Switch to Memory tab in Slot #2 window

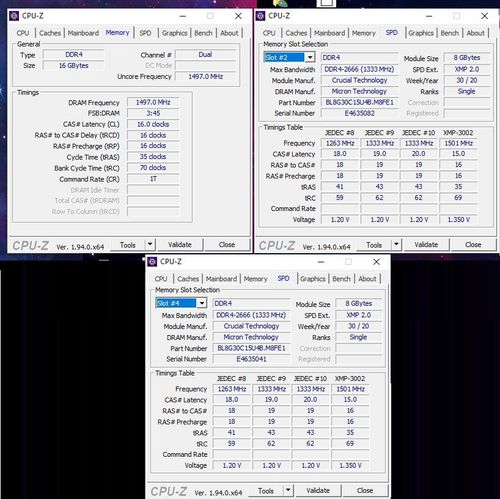point(364,33)
